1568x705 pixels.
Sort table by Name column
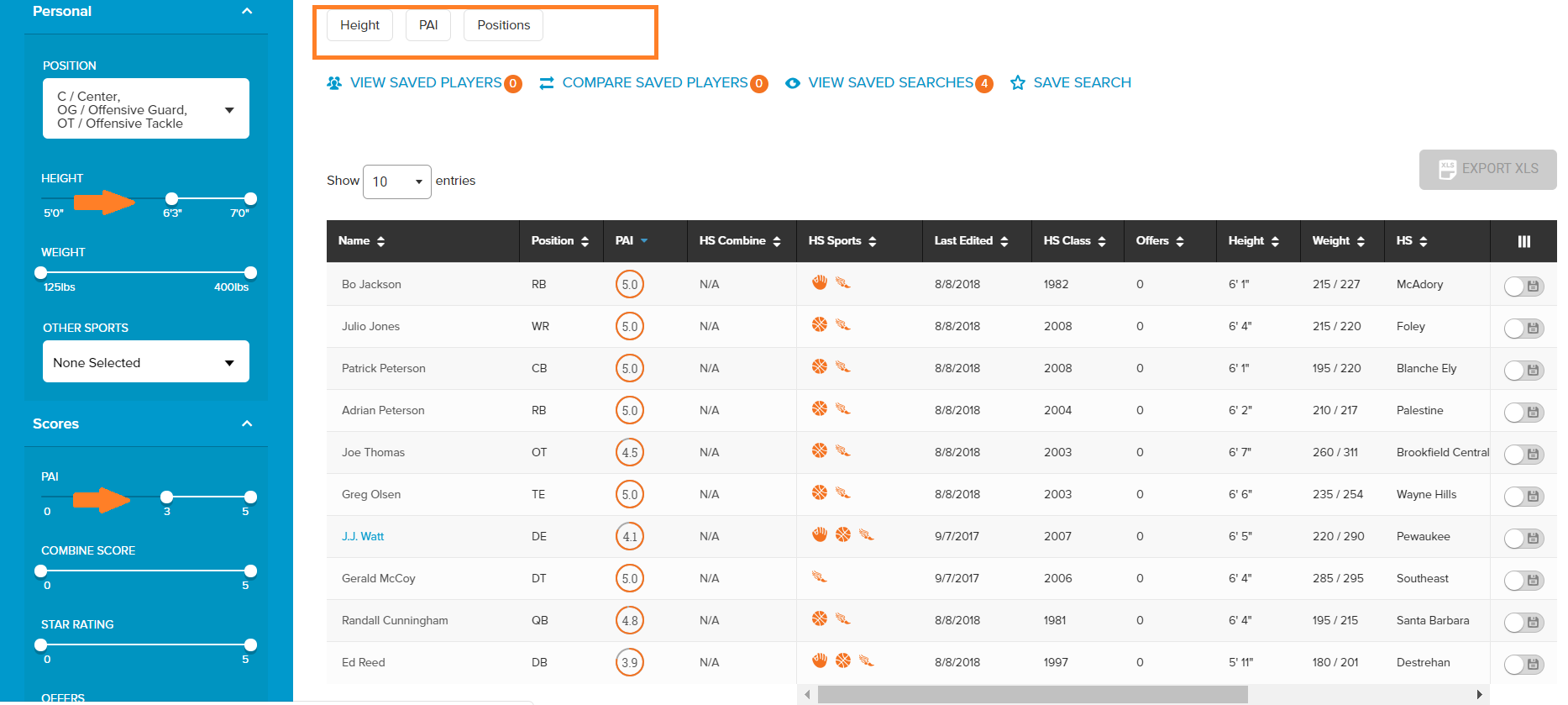(422, 241)
